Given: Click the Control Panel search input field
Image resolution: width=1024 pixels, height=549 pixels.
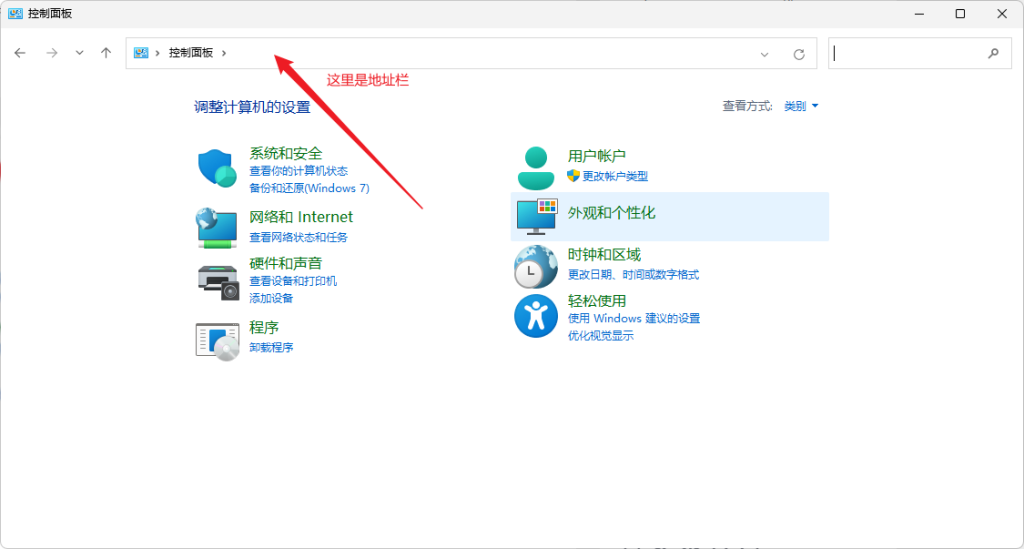Looking at the screenshot, I should click(x=920, y=54).
